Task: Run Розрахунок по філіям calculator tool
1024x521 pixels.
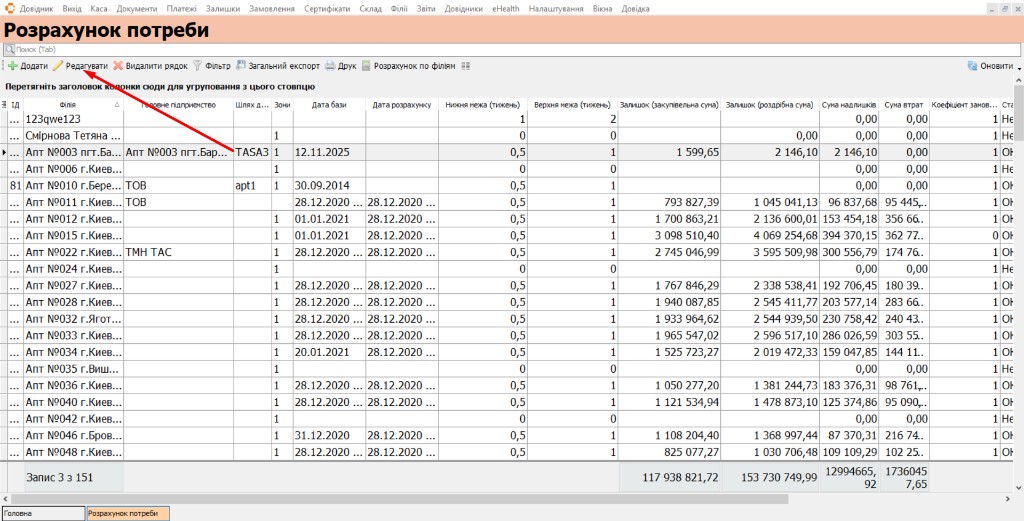Action: click(366, 66)
